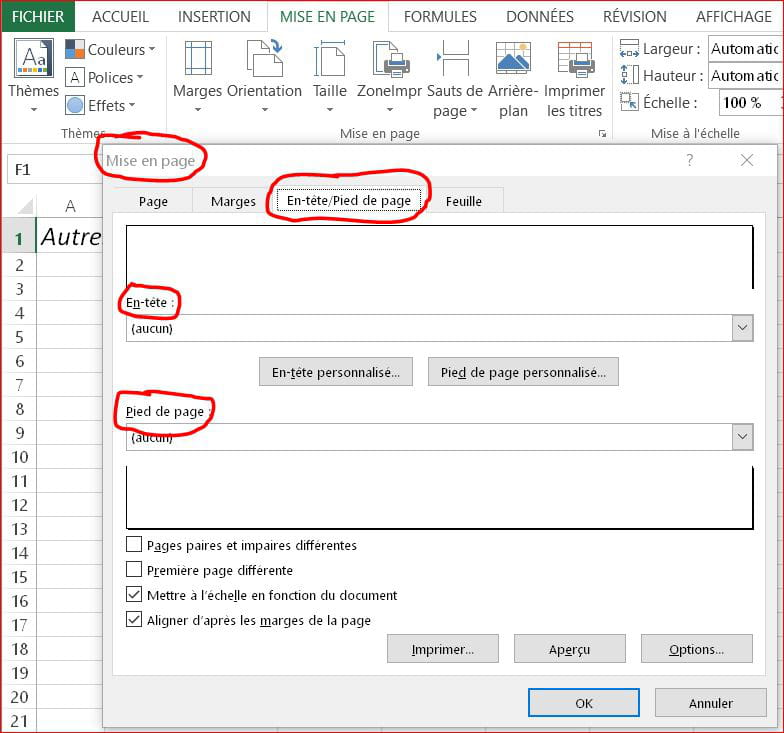Viewport: 784px width, 733px height.
Task: Uncheck Mettre à l'échelle en fonction du document
Action: coord(134,594)
